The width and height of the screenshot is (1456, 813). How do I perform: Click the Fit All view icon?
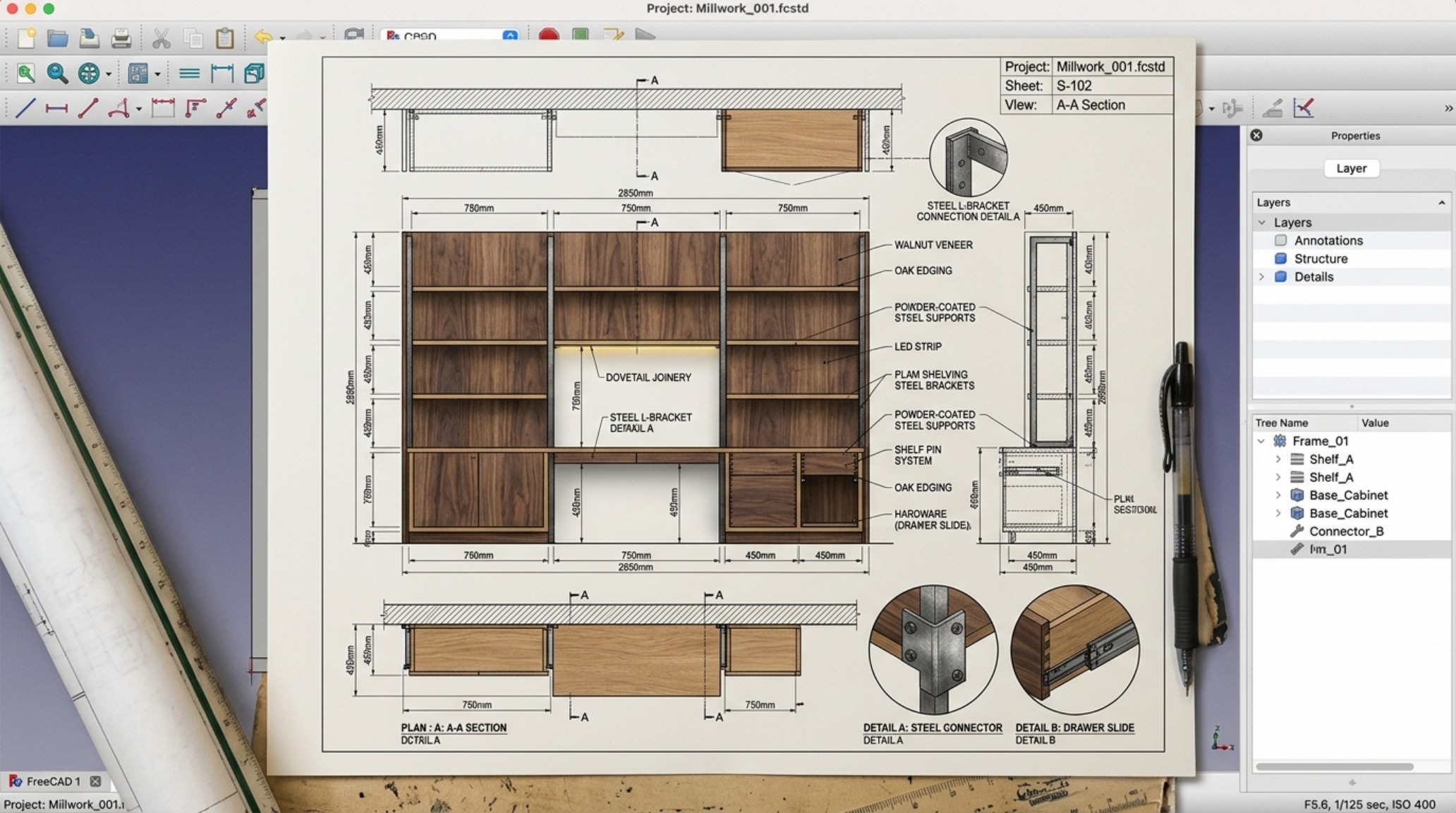pyautogui.click(x=26, y=73)
